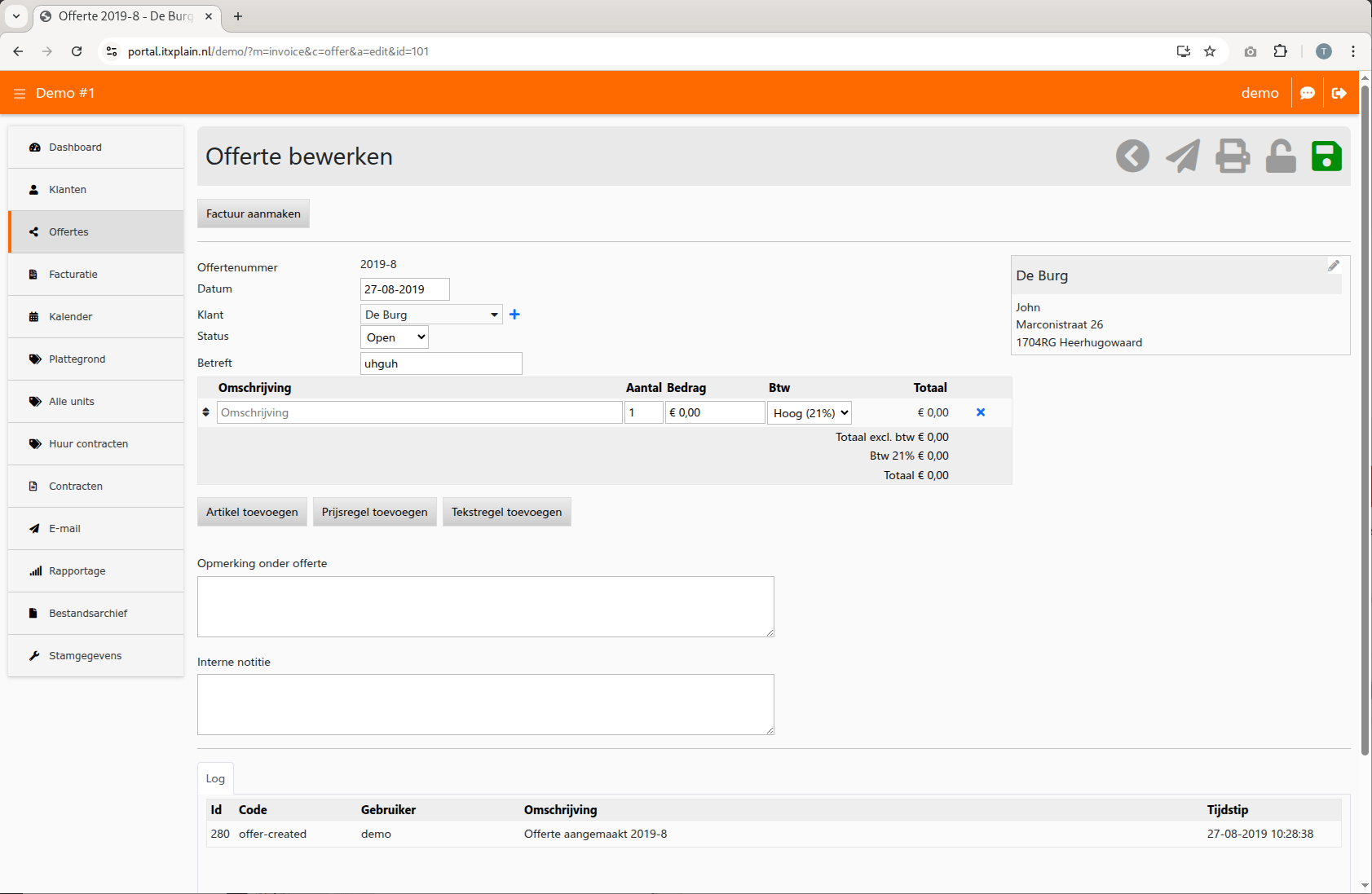
Task: Open the Klant dropdown
Action: click(x=431, y=315)
